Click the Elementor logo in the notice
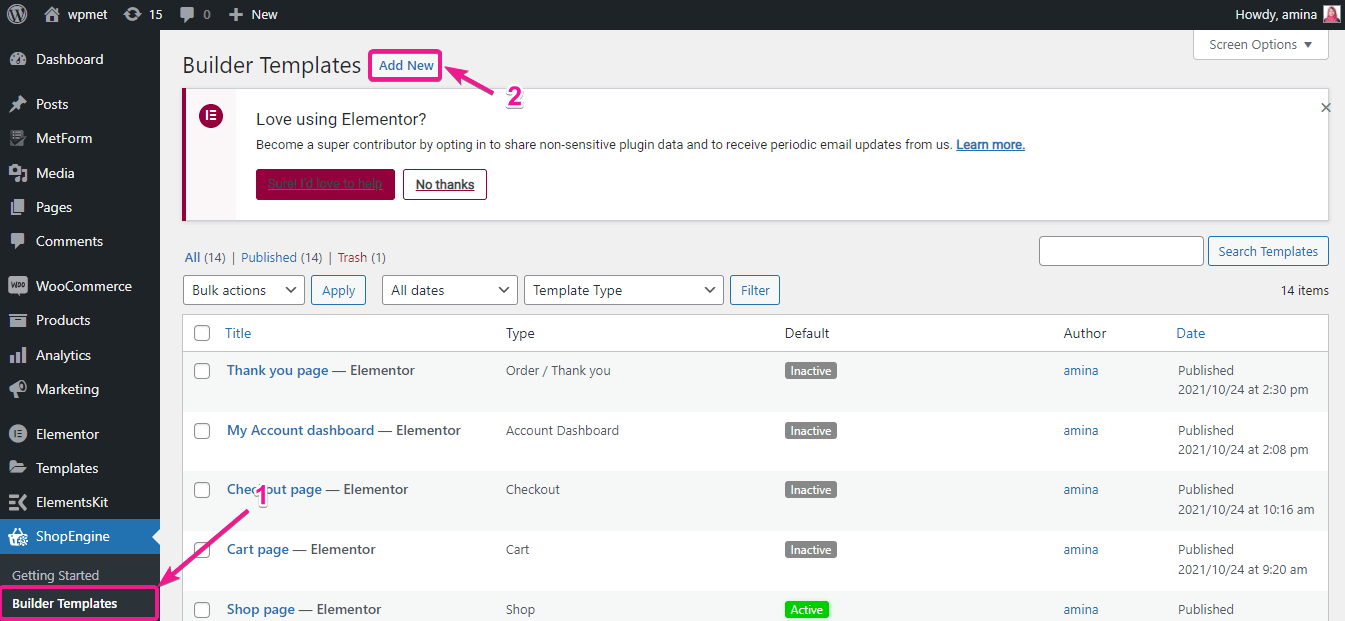 [211, 116]
